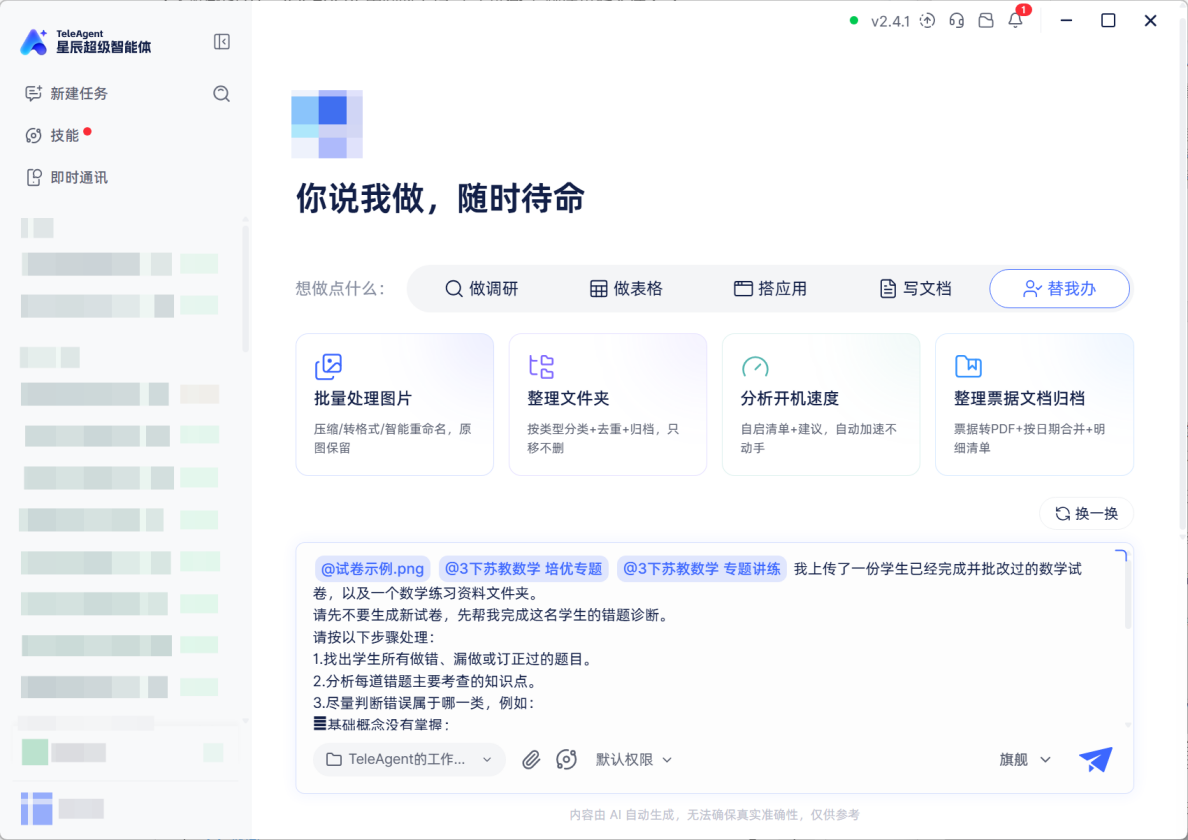The width and height of the screenshot is (1188, 840).
Task: Expand the input box with corner icon
Action: (1121, 556)
